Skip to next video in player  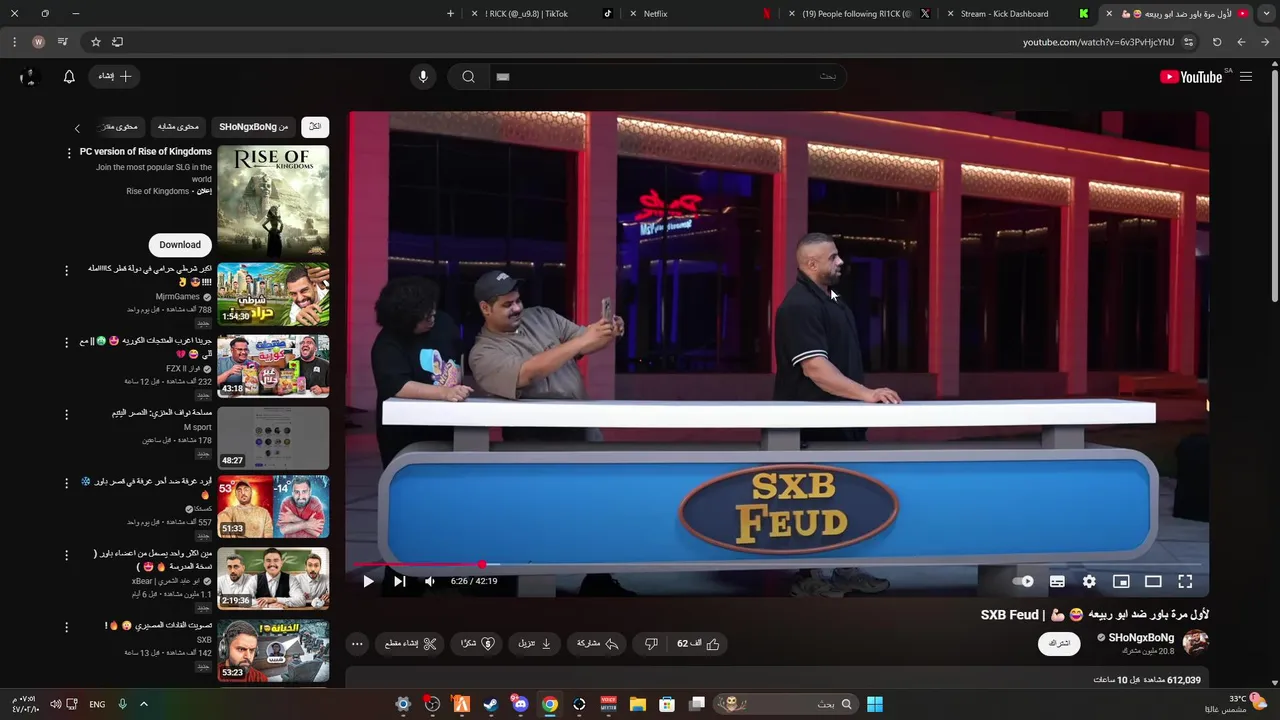399,581
